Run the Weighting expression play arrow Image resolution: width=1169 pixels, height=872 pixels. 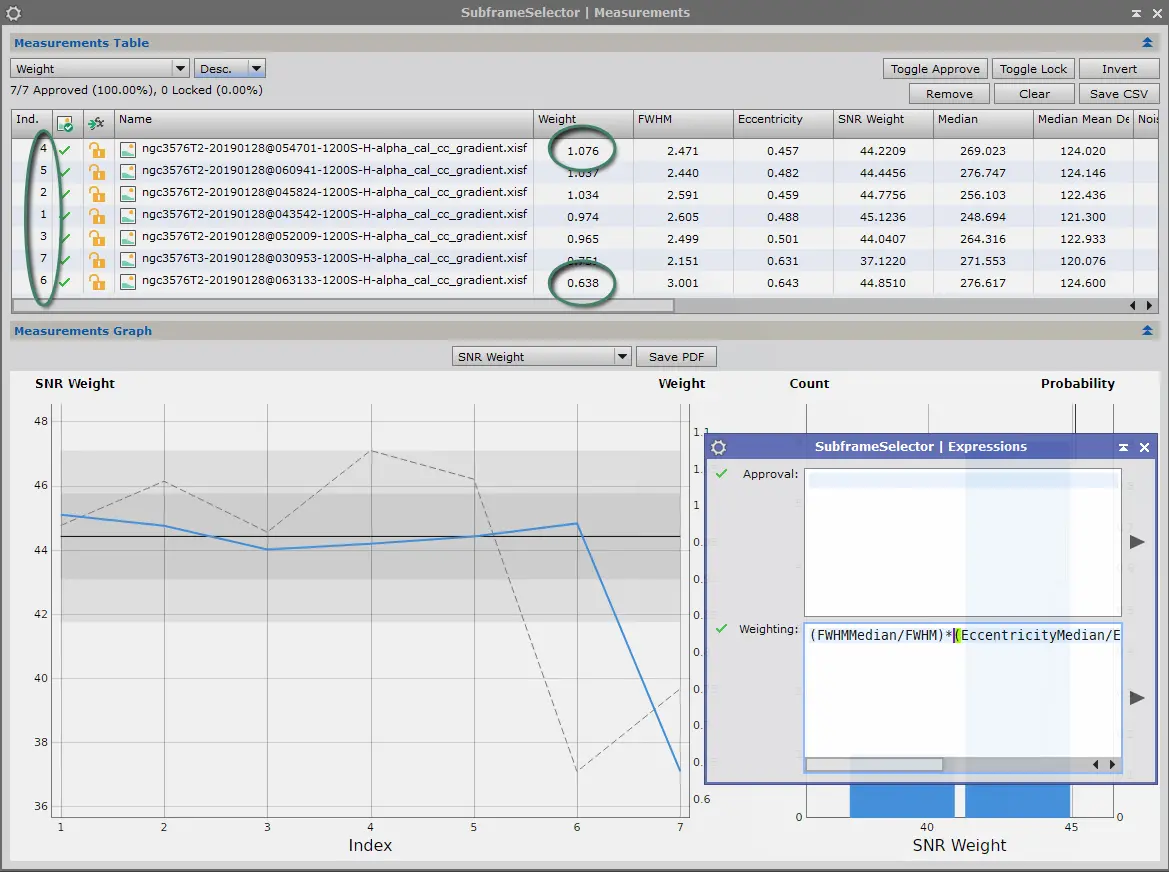point(1137,698)
